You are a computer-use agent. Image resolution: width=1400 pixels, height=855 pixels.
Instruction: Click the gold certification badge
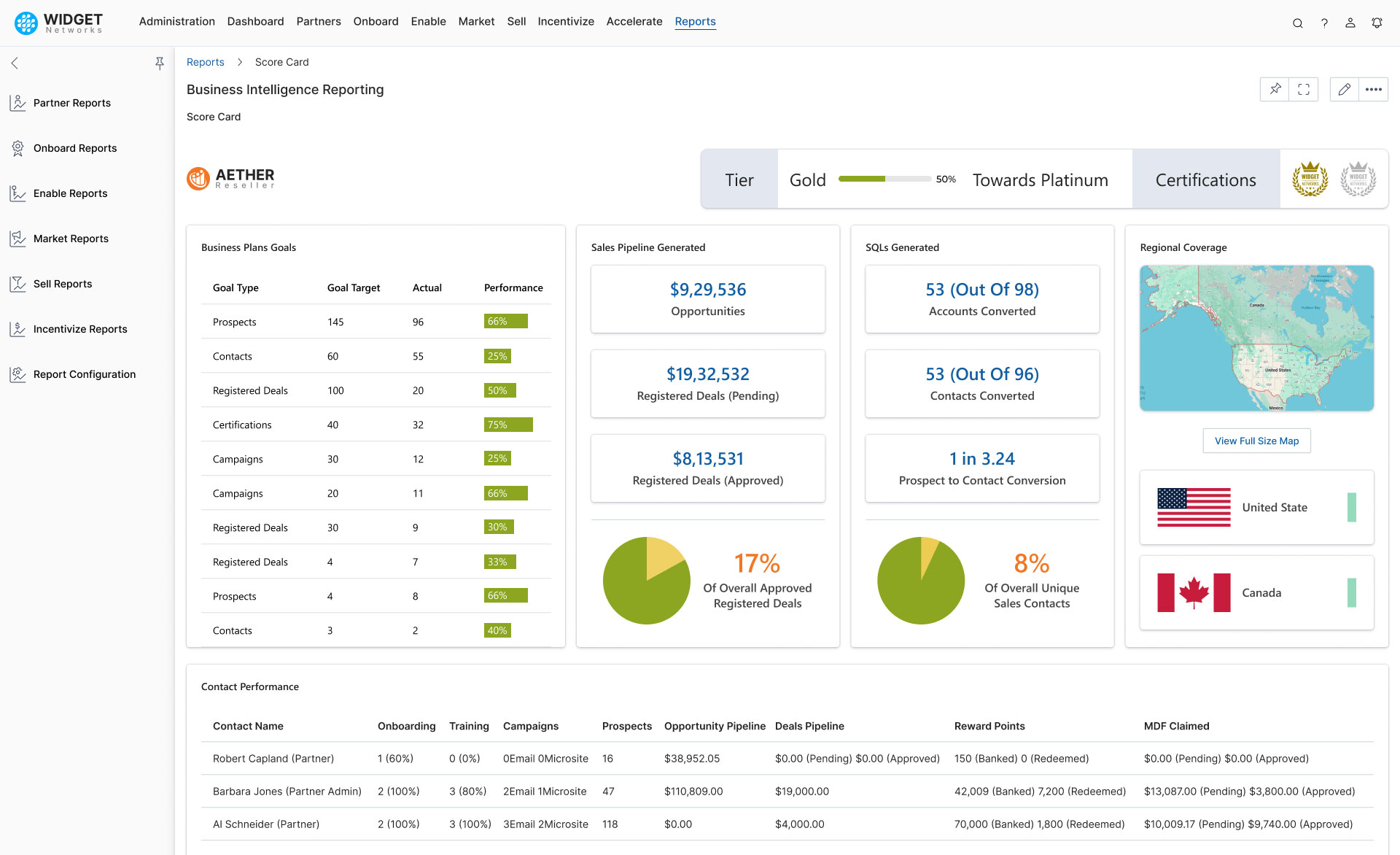[1310, 179]
